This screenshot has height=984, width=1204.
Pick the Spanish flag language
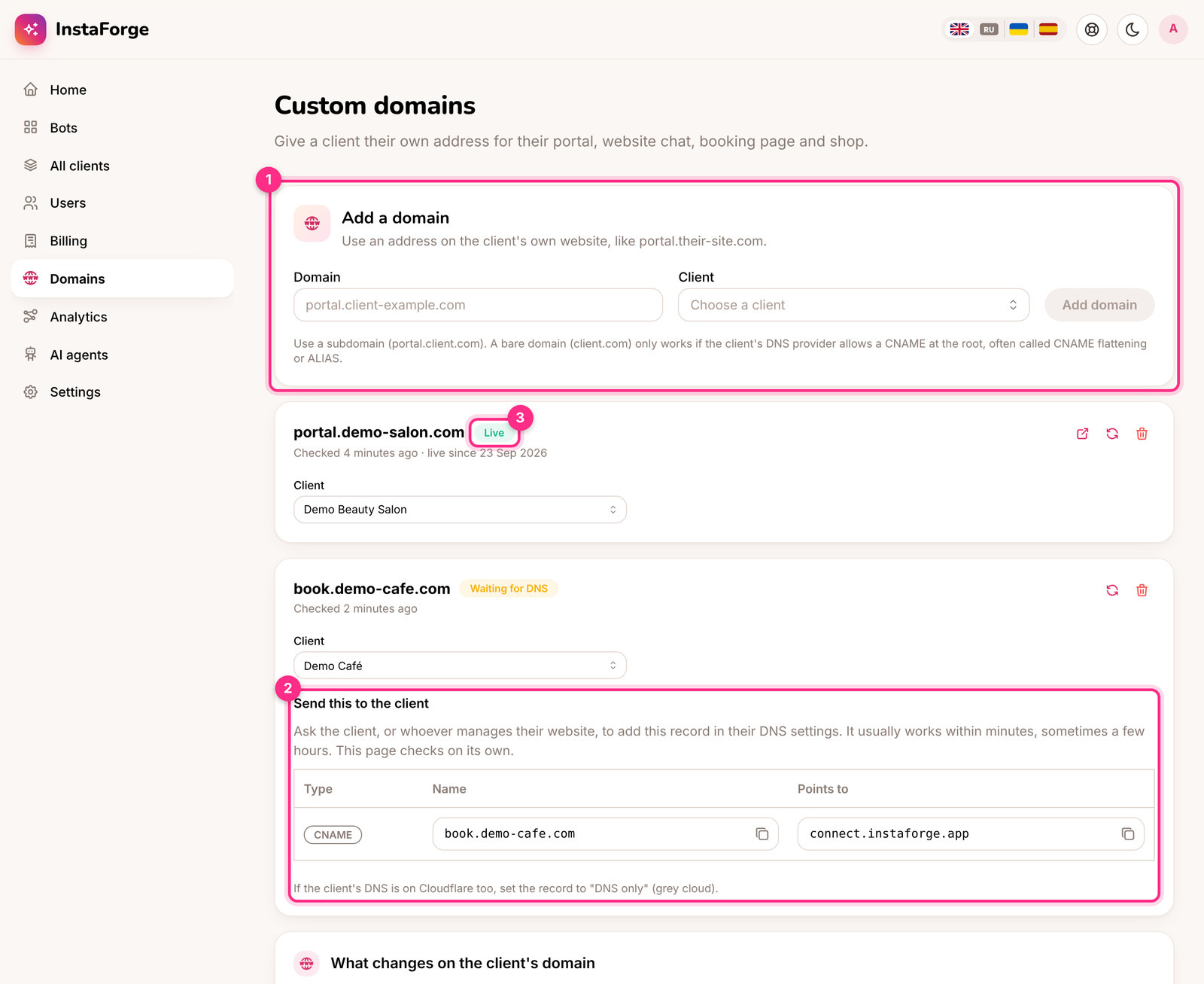click(x=1048, y=29)
